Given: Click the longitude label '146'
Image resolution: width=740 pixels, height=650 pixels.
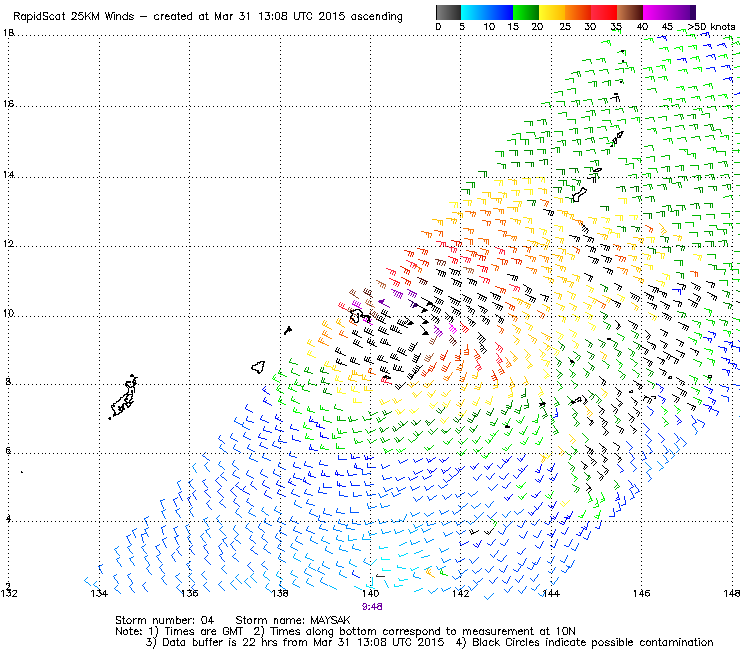Looking at the screenshot, I should coord(641,593).
